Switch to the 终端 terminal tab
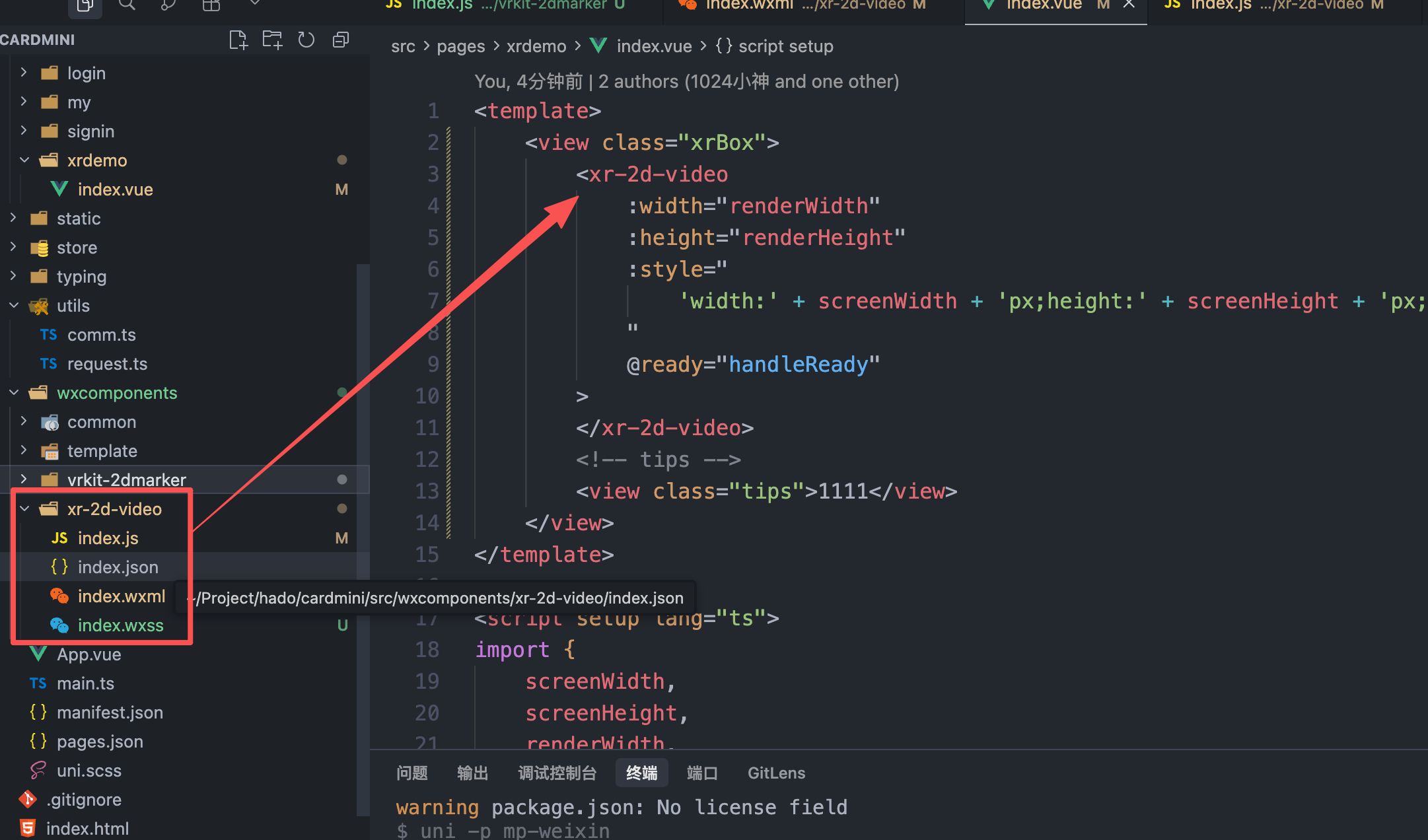This screenshot has width=1428, height=840. [641, 773]
